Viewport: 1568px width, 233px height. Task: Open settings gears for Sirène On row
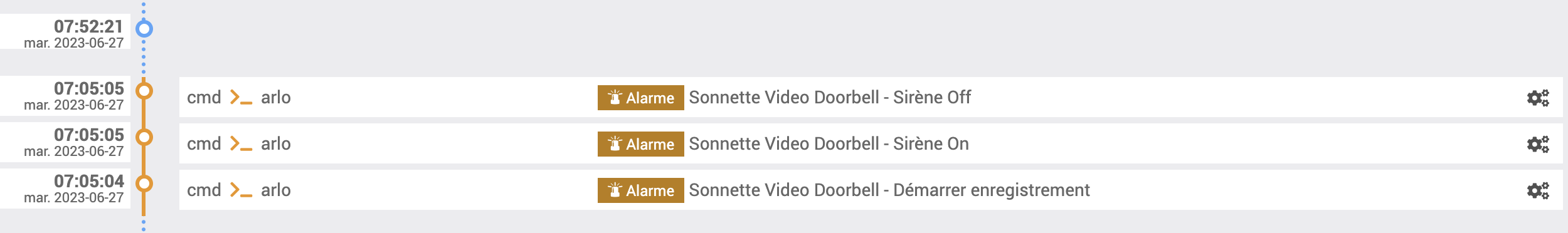1537,144
